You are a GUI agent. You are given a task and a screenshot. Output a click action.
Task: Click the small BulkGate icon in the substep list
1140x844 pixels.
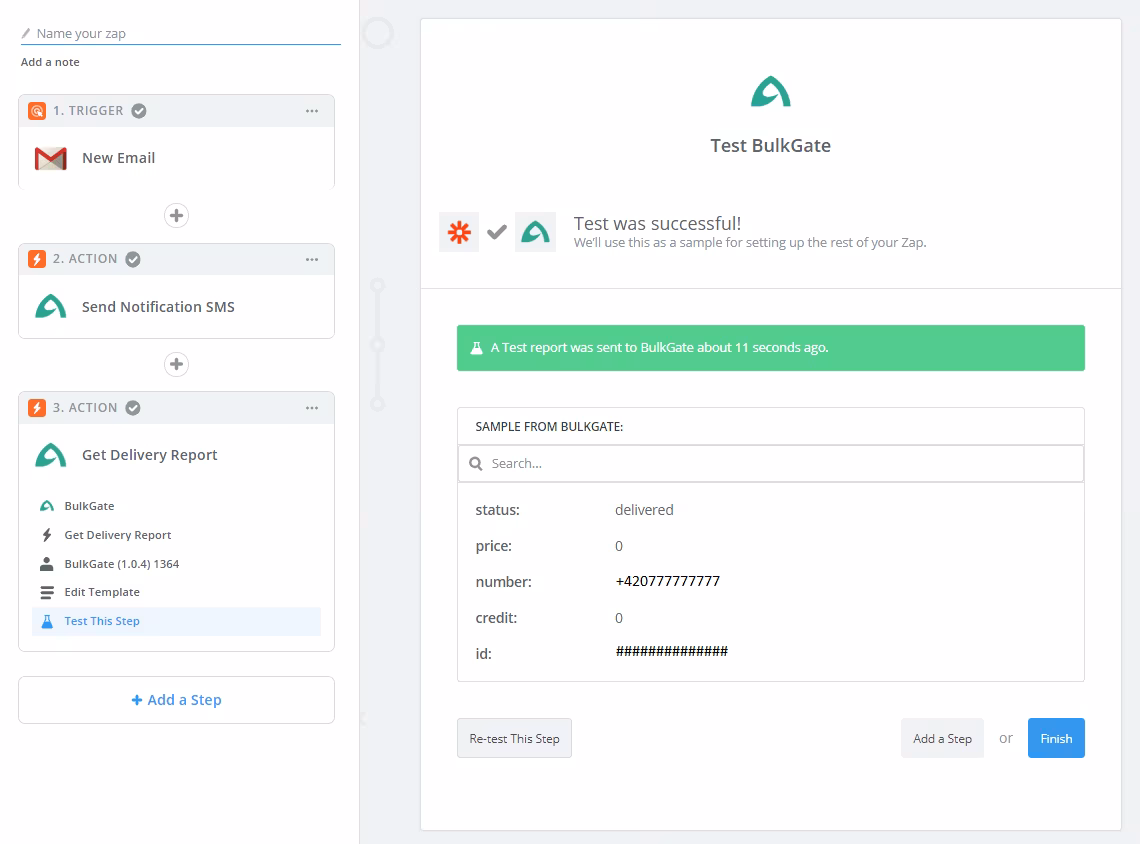pos(47,506)
